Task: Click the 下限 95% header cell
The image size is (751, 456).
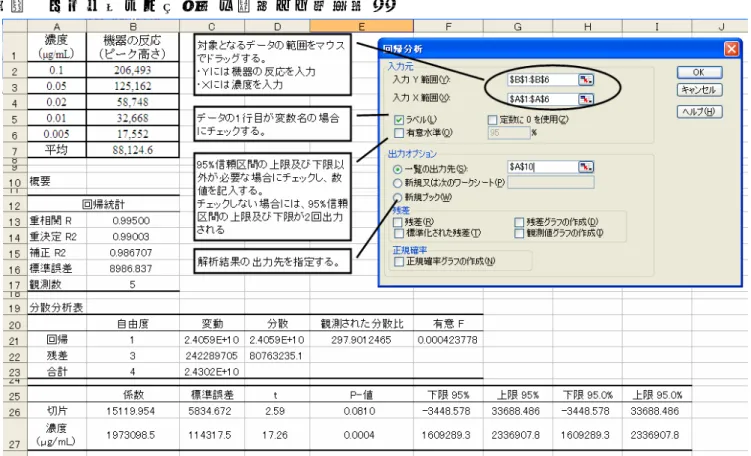Action: (448, 395)
